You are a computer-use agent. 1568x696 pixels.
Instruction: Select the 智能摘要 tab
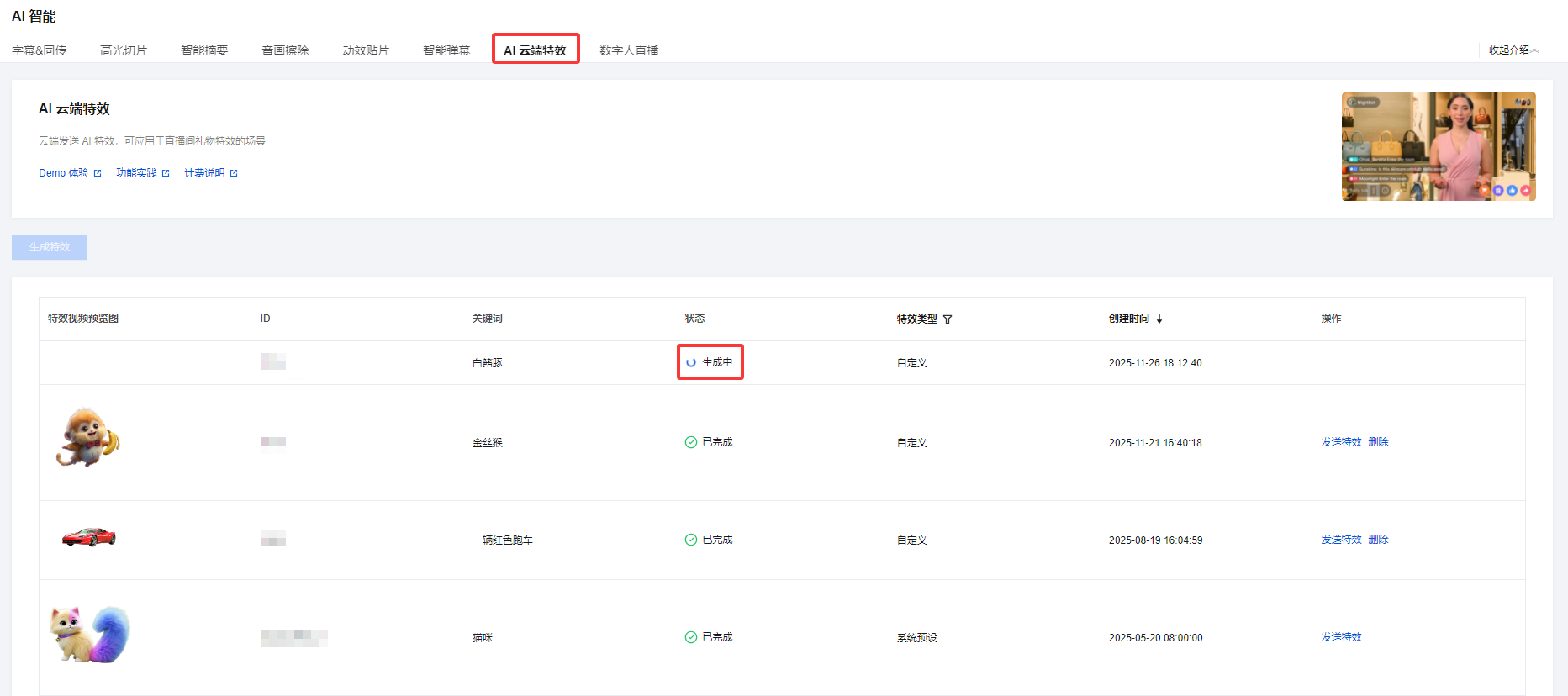(x=204, y=50)
